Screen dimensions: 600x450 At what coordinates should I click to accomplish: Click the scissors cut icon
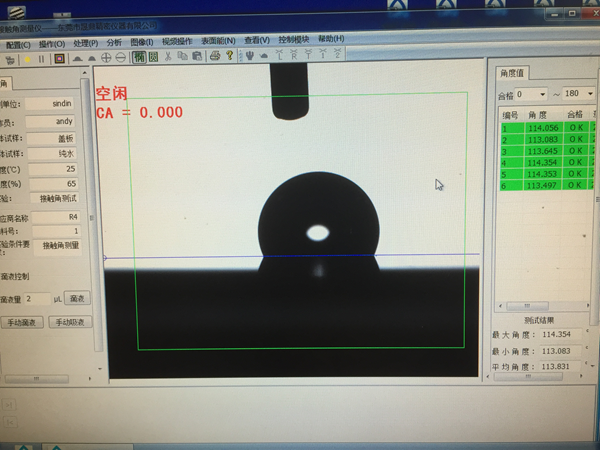[x=168, y=57]
